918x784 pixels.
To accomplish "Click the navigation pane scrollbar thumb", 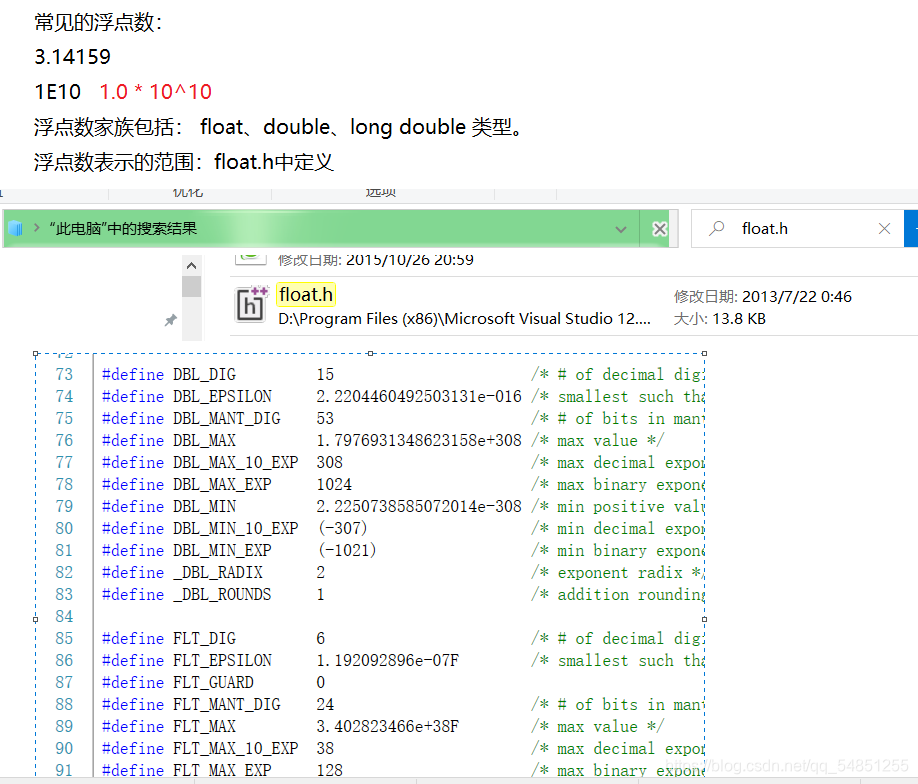I will [x=191, y=287].
